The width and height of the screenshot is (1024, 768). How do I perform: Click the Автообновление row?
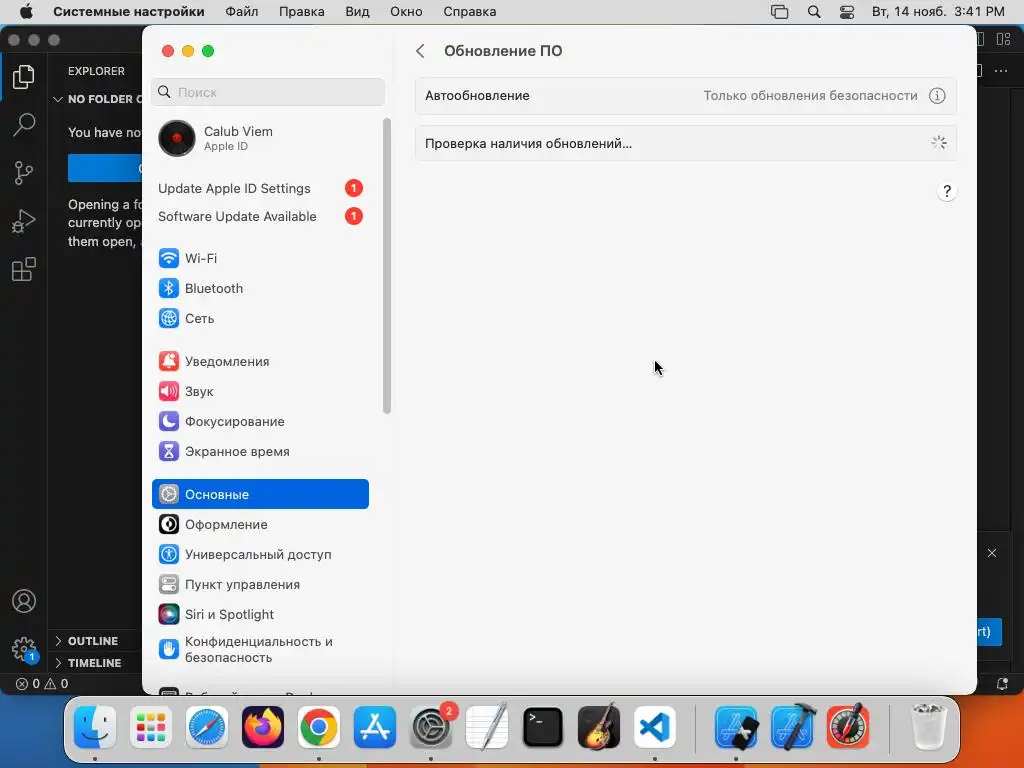click(x=686, y=95)
